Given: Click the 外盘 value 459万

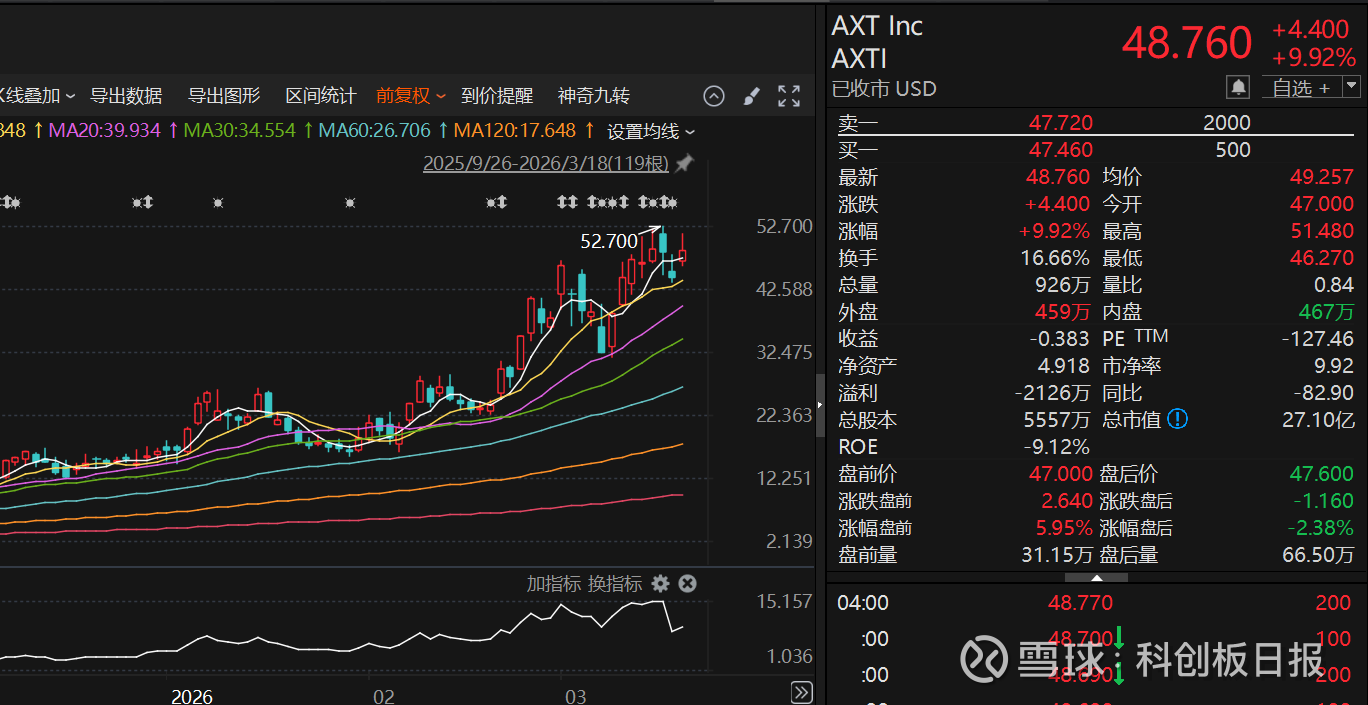Looking at the screenshot, I should (x=1062, y=312).
